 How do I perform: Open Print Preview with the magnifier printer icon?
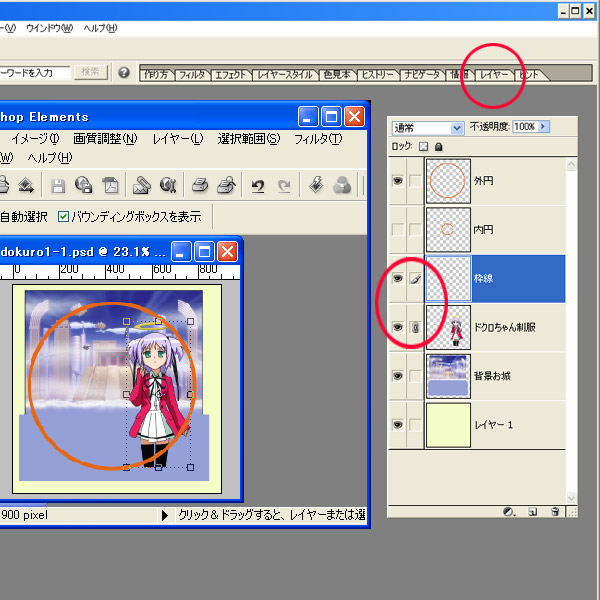tap(227, 185)
